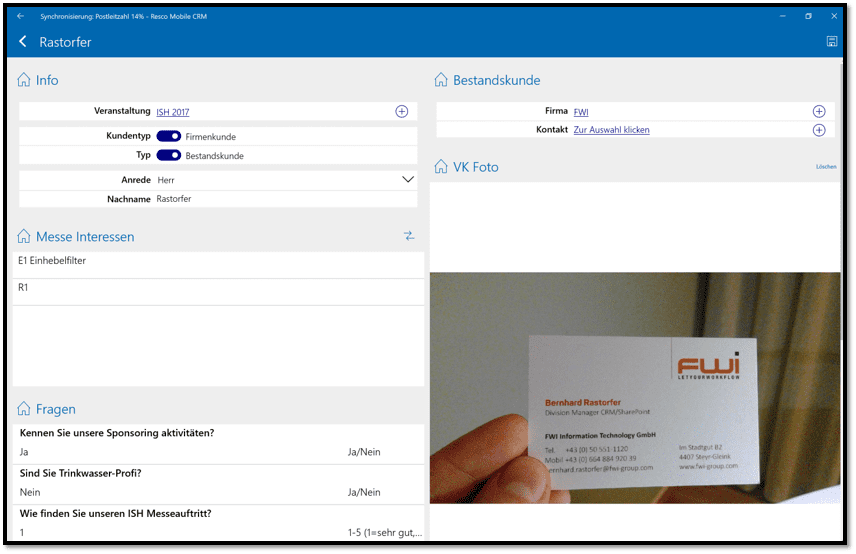
Task: Select the 'E1 Einhebelfilter' interest row
Action: pos(218,265)
